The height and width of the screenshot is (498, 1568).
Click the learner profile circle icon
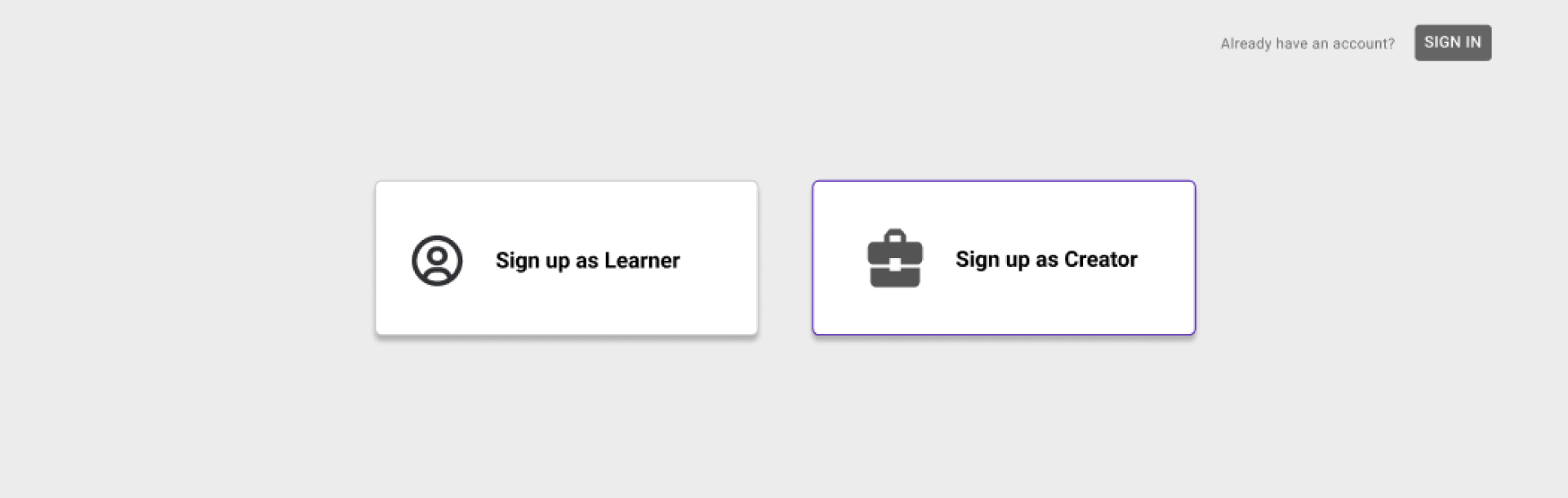437,260
